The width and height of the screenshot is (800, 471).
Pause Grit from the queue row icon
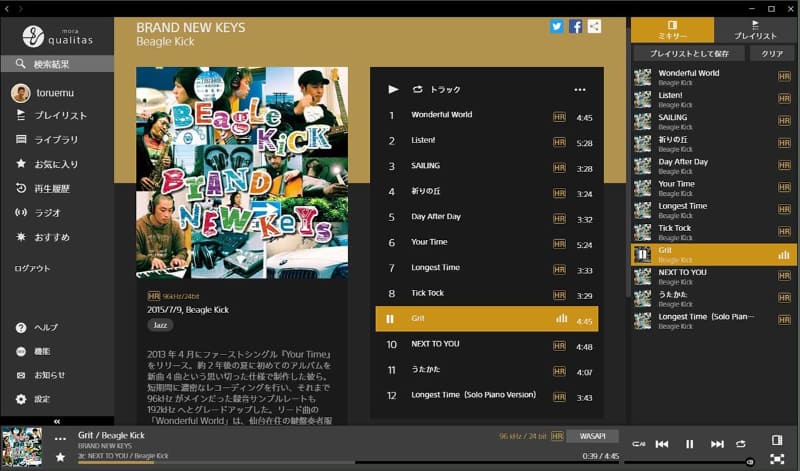[x=643, y=255]
